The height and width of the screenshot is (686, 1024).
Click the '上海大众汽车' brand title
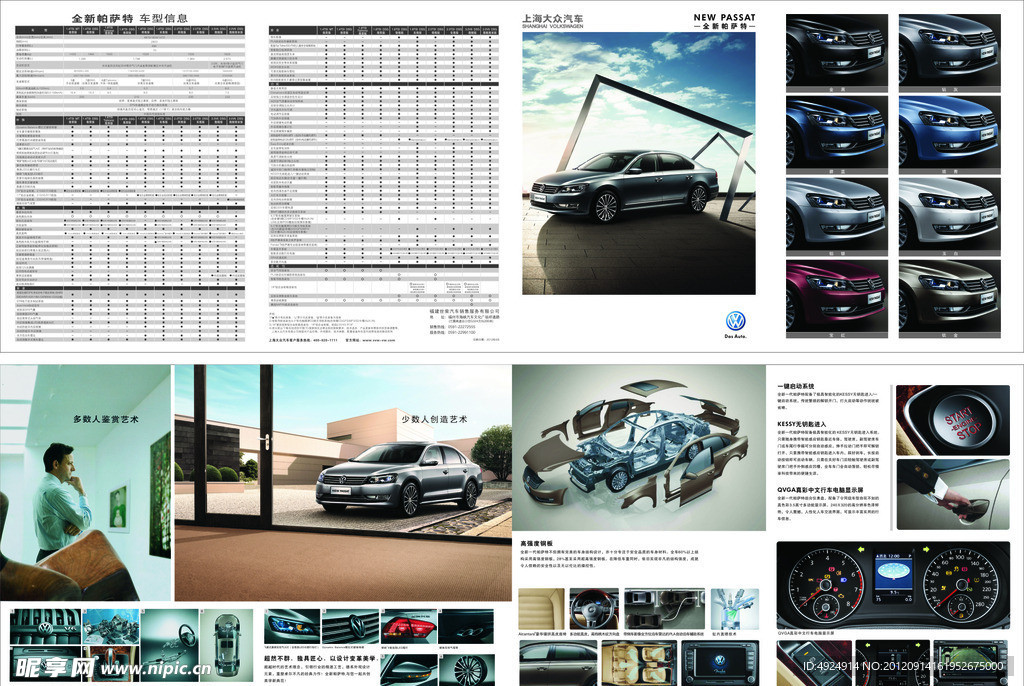click(552, 19)
